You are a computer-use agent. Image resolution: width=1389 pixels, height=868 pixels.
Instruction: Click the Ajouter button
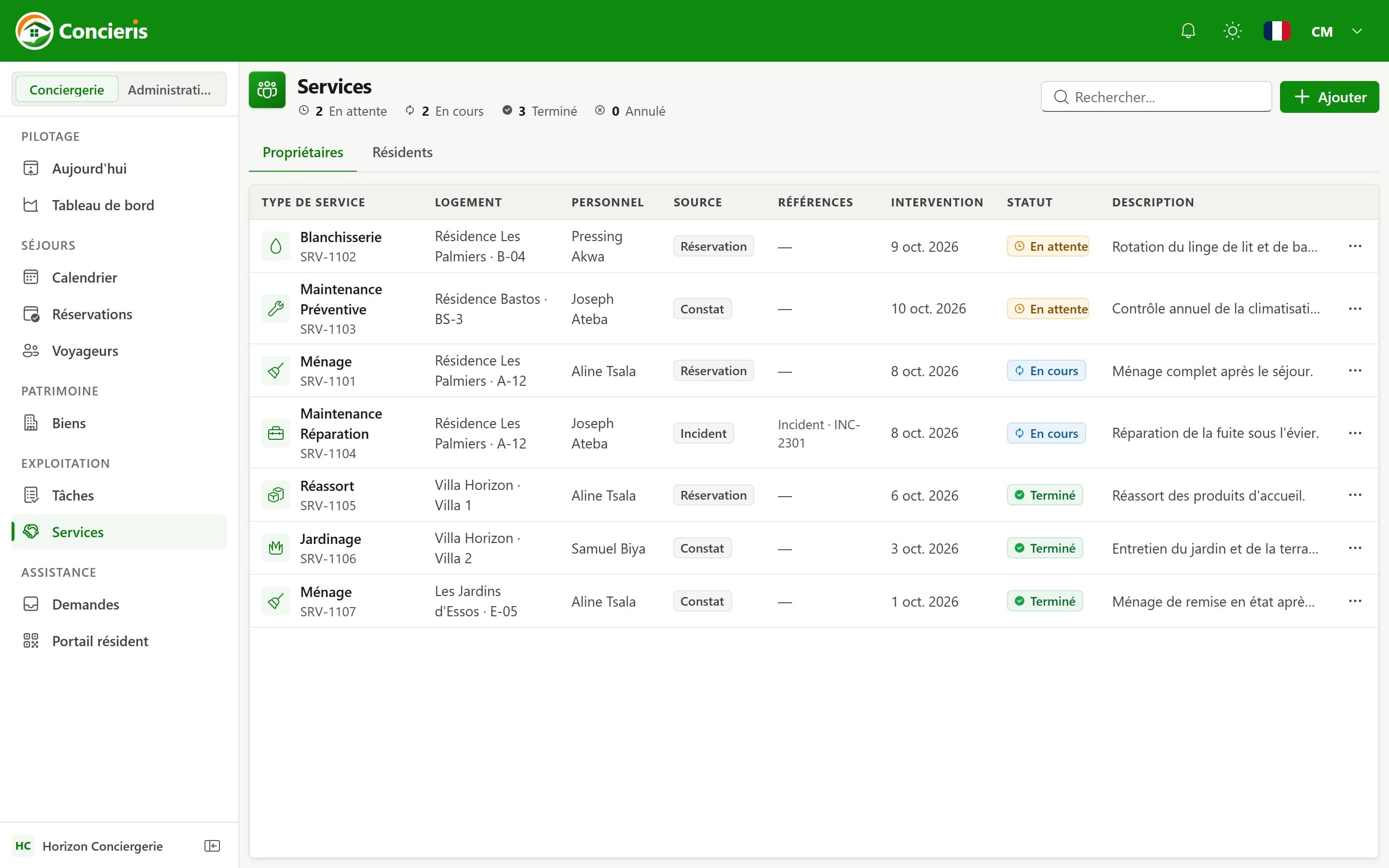pyautogui.click(x=1329, y=97)
